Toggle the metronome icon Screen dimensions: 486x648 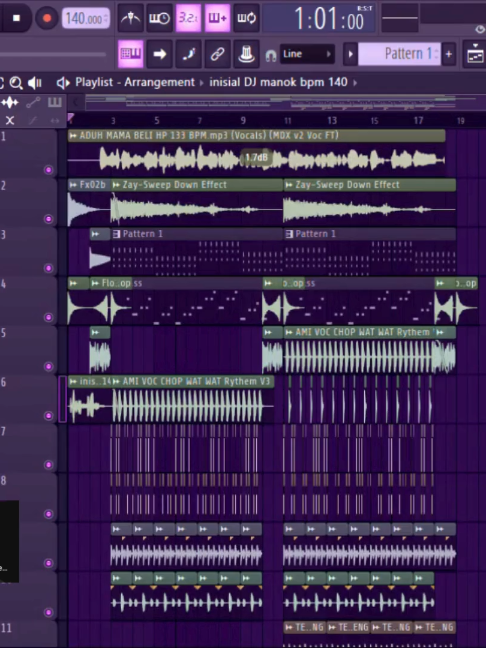(x=131, y=18)
